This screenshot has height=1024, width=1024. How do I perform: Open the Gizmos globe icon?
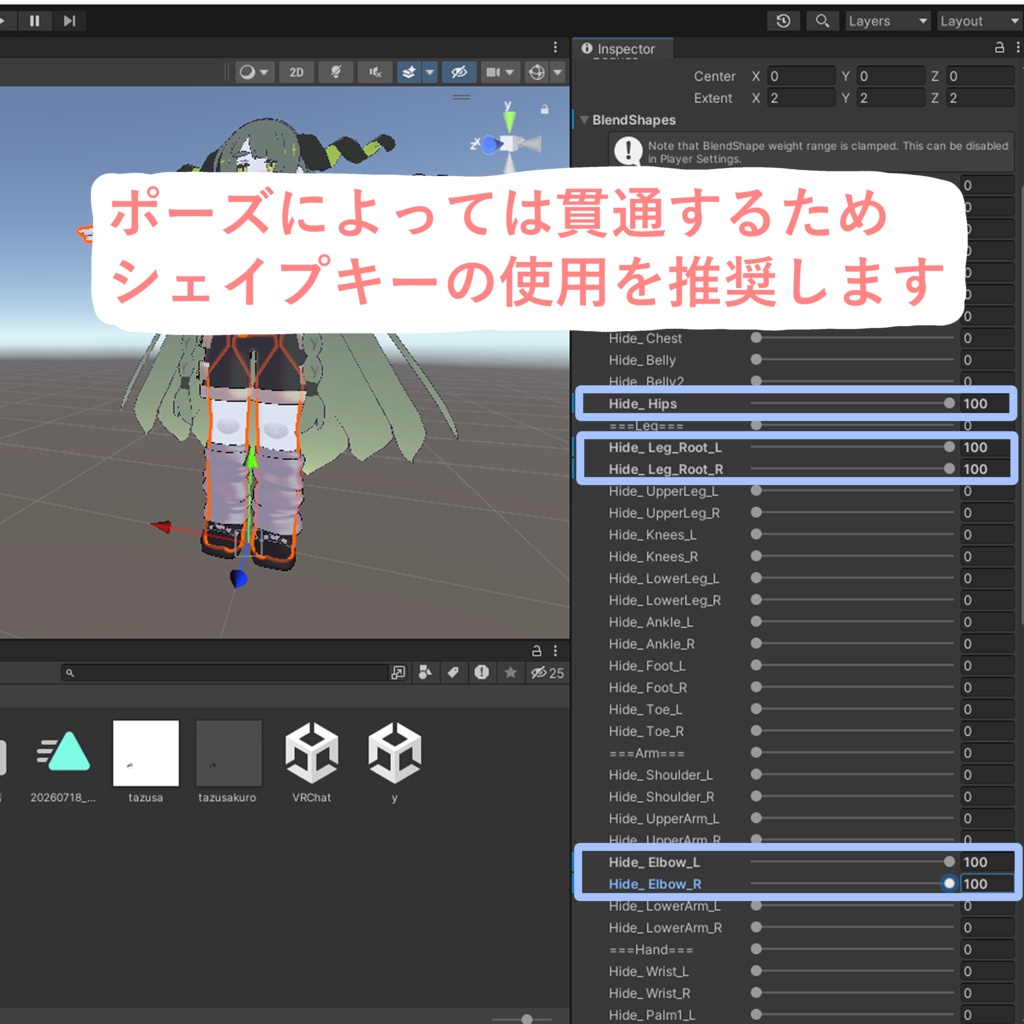(537, 72)
